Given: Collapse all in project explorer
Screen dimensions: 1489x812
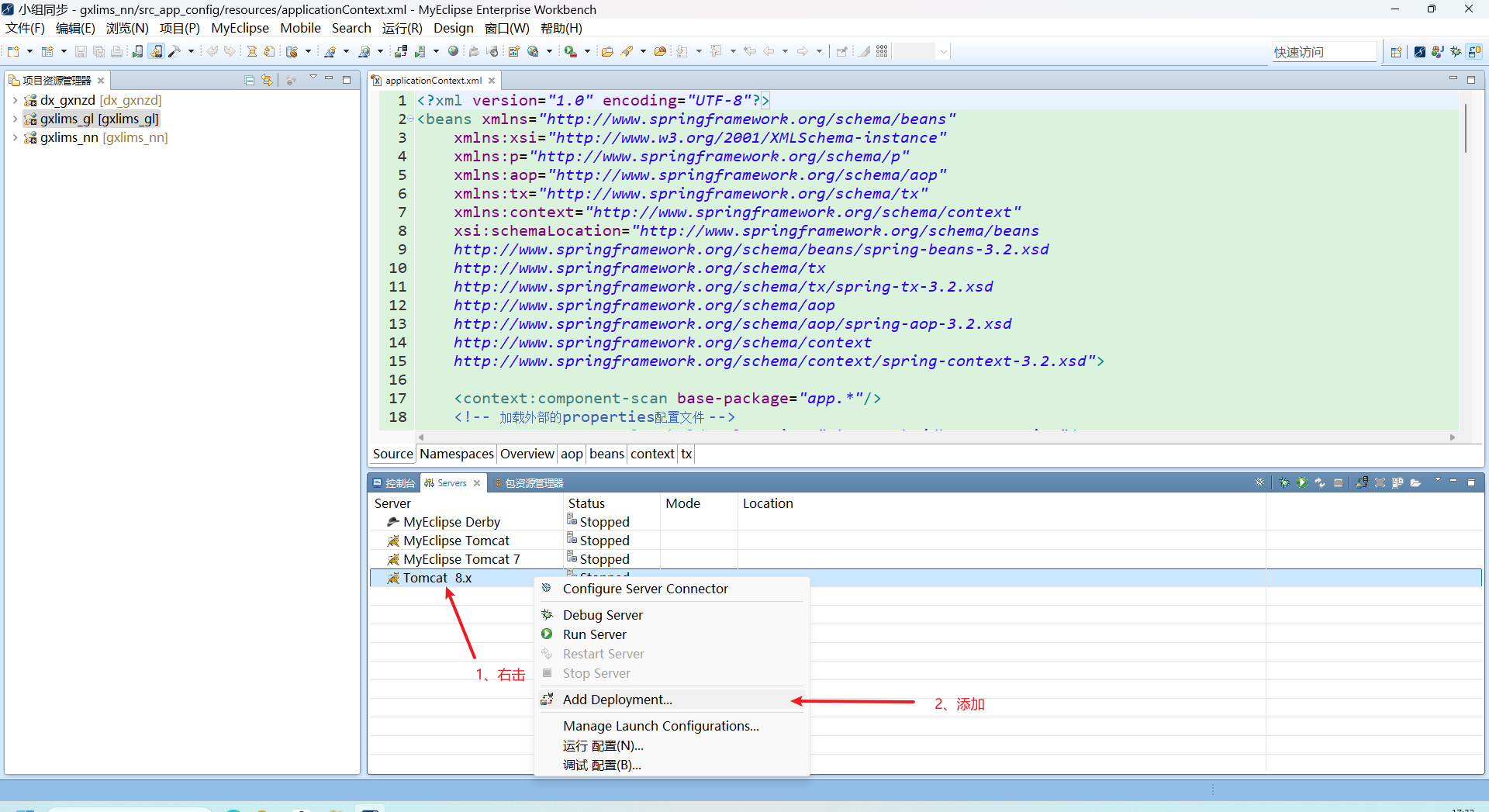Looking at the screenshot, I should click(249, 80).
